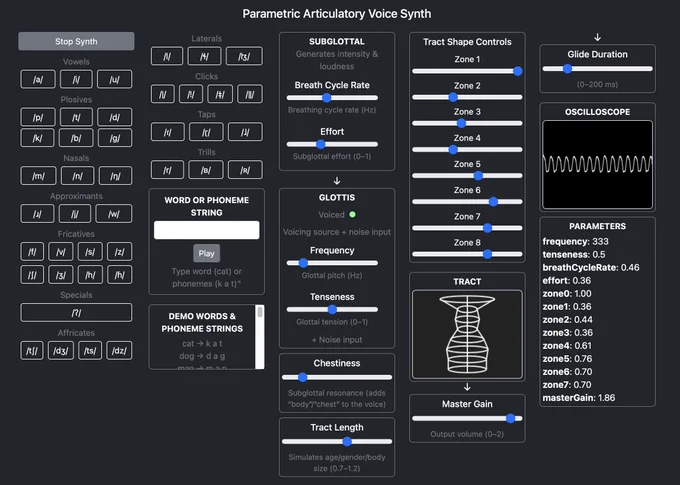
Task: Click the Zone 3 tract slider
Action: click(x=467, y=123)
